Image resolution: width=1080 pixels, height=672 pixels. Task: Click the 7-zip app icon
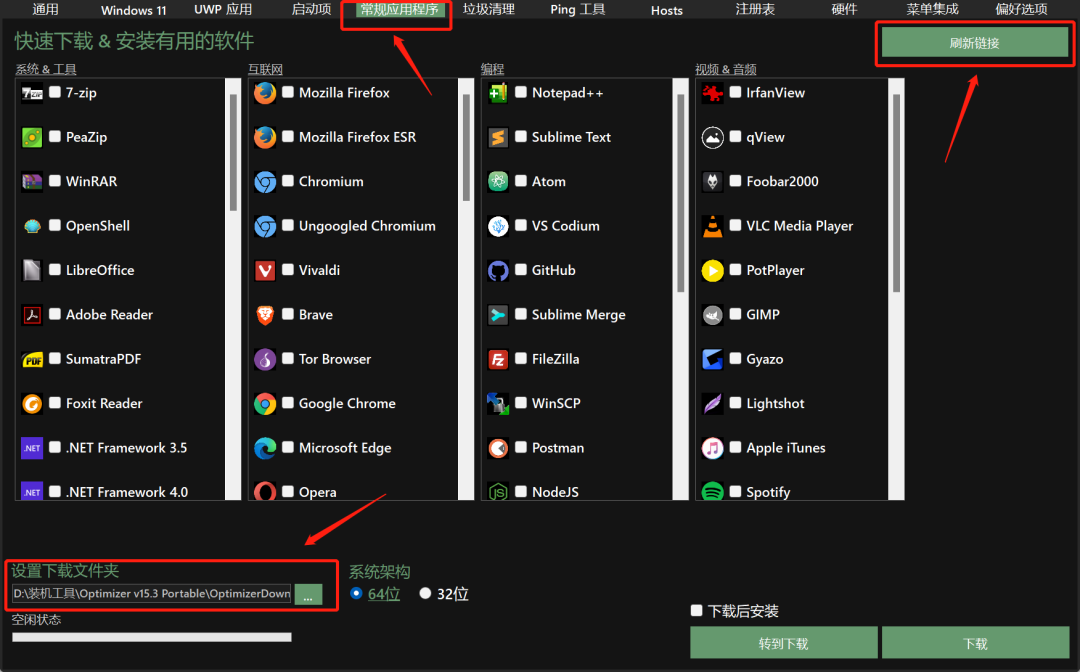pyautogui.click(x=32, y=93)
